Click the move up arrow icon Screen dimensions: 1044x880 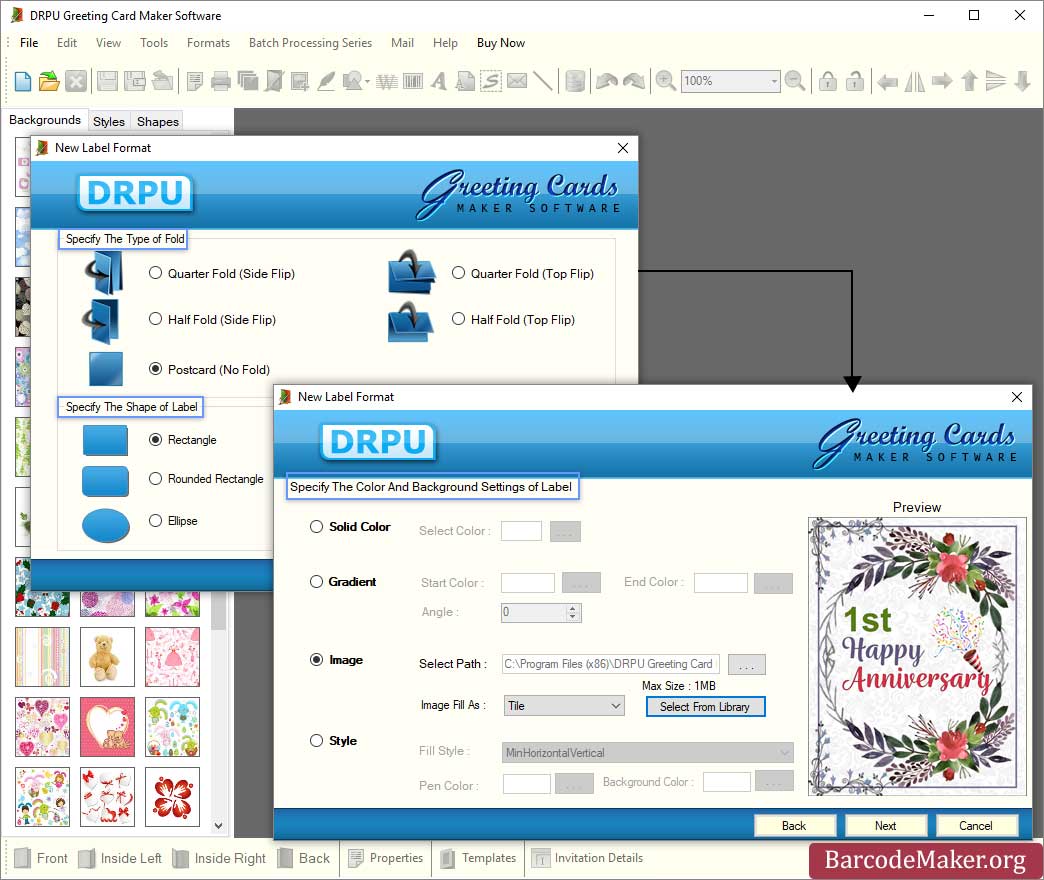969,81
